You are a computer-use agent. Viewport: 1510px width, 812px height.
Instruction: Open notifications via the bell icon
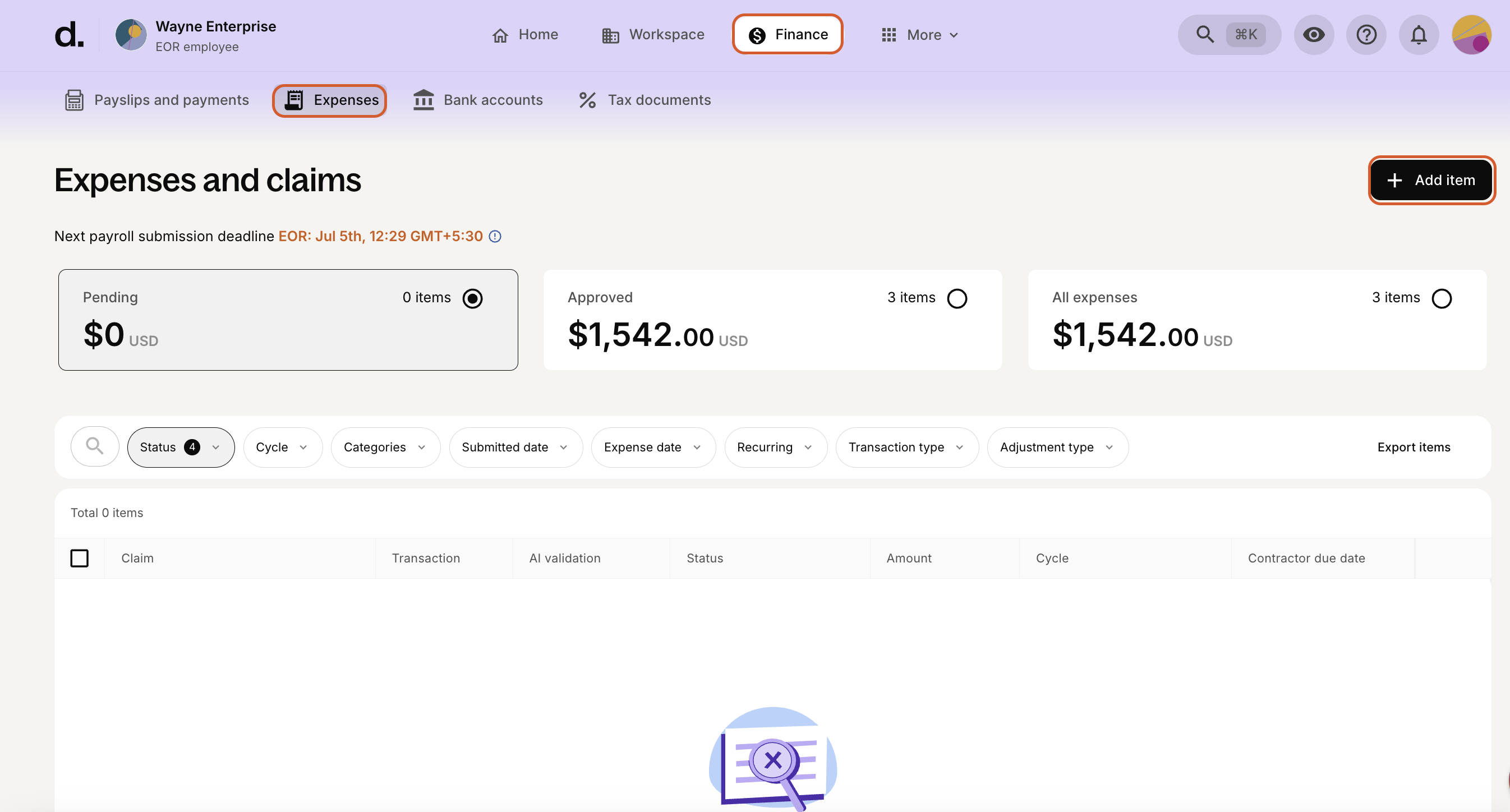pyautogui.click(x=1419, y=34)
